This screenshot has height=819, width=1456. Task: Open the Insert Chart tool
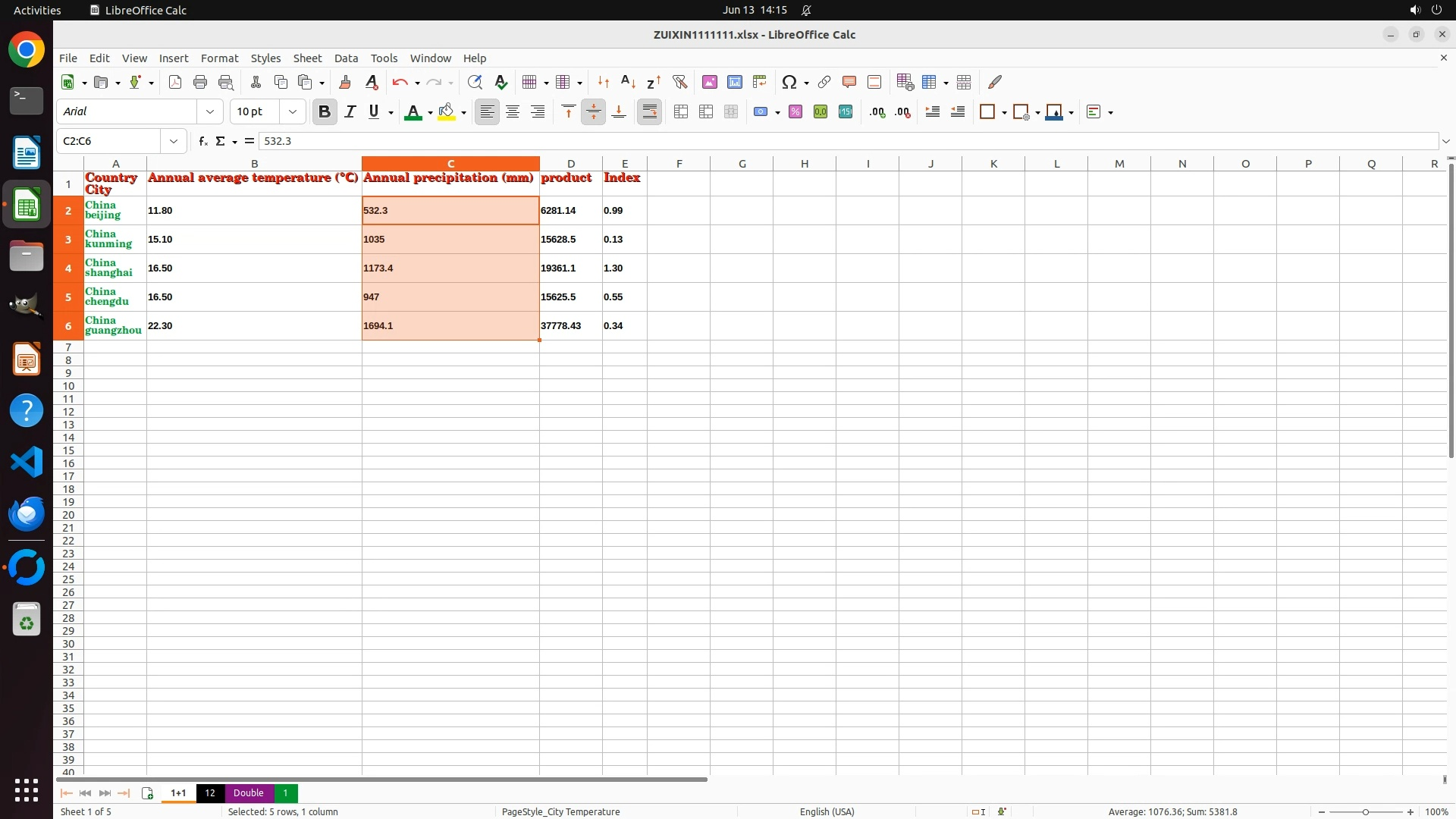click(734, 82)
